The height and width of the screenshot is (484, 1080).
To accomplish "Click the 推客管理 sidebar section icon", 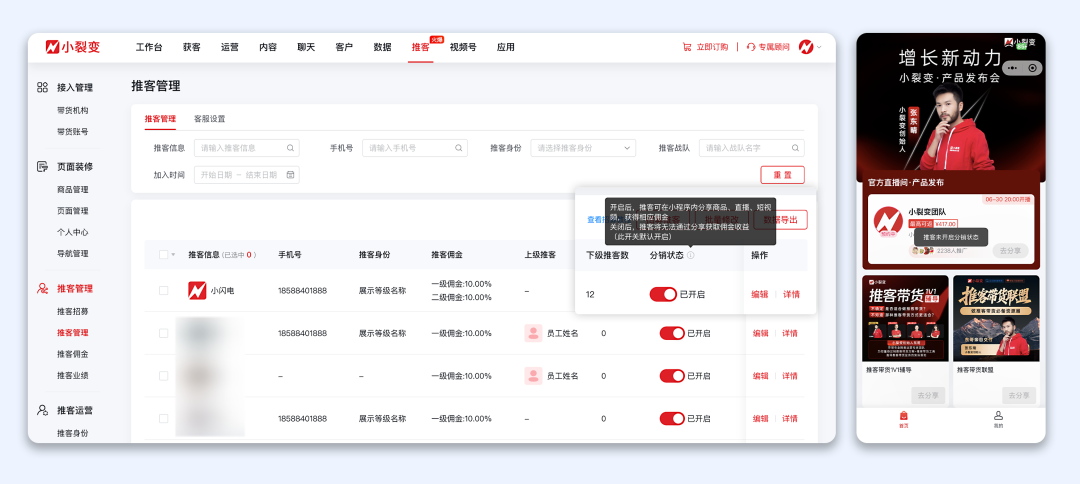I will coord(43,288).
